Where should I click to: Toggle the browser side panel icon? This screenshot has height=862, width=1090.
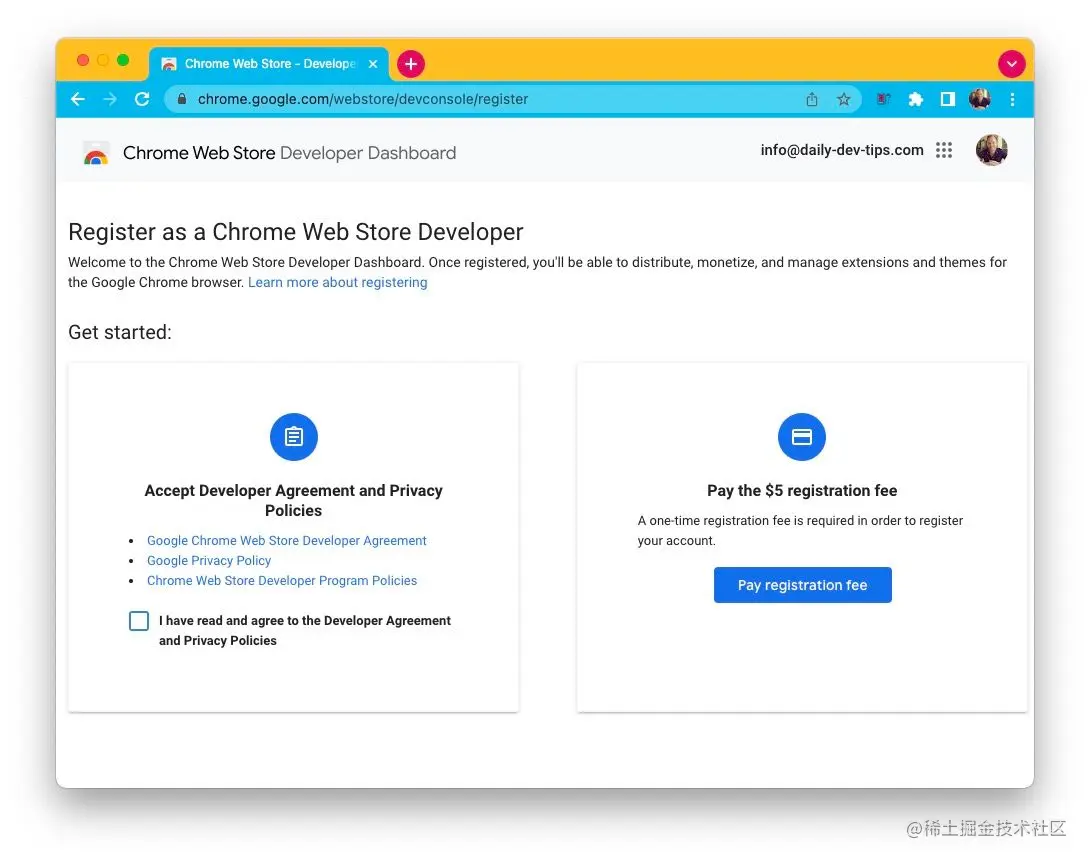[x=947, y=99]
